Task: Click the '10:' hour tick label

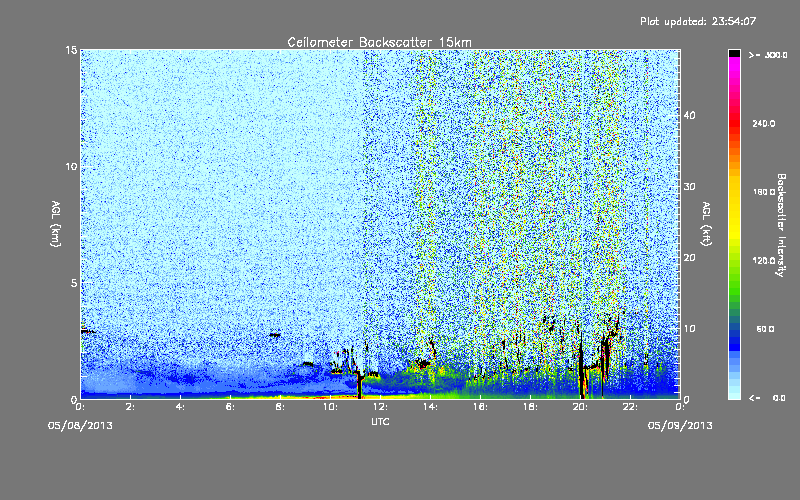Action: (x=330, y=407)
